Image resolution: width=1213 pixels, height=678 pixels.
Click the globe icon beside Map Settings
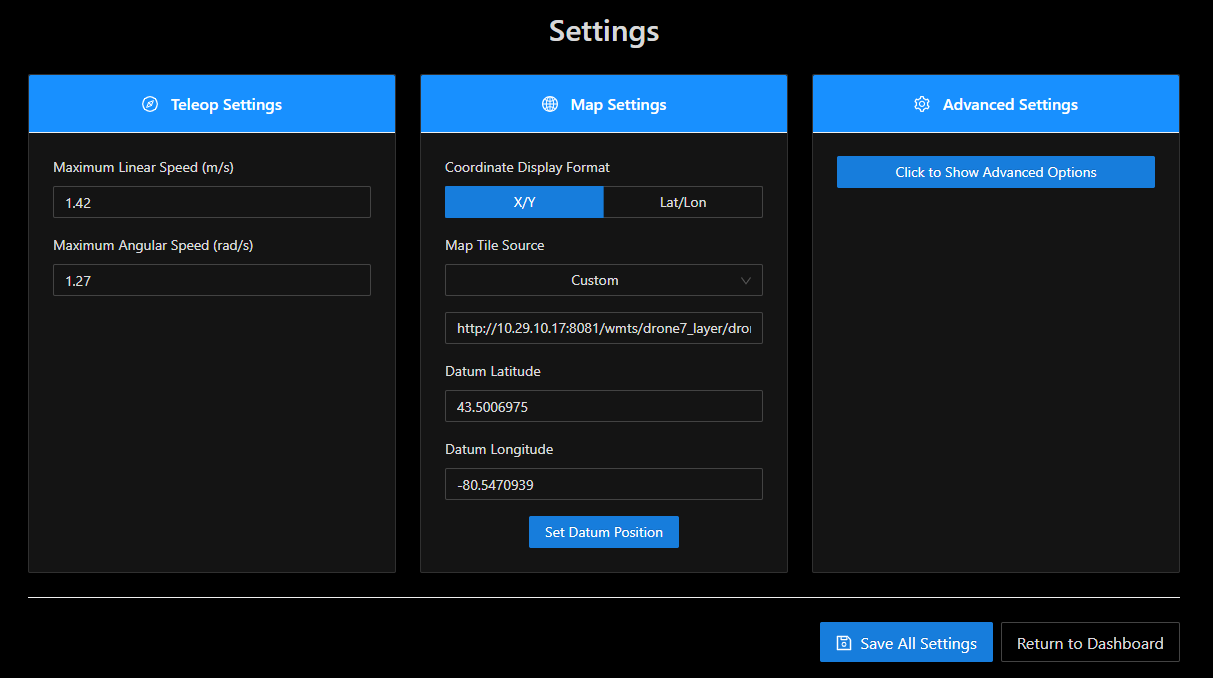pos(550,104)
